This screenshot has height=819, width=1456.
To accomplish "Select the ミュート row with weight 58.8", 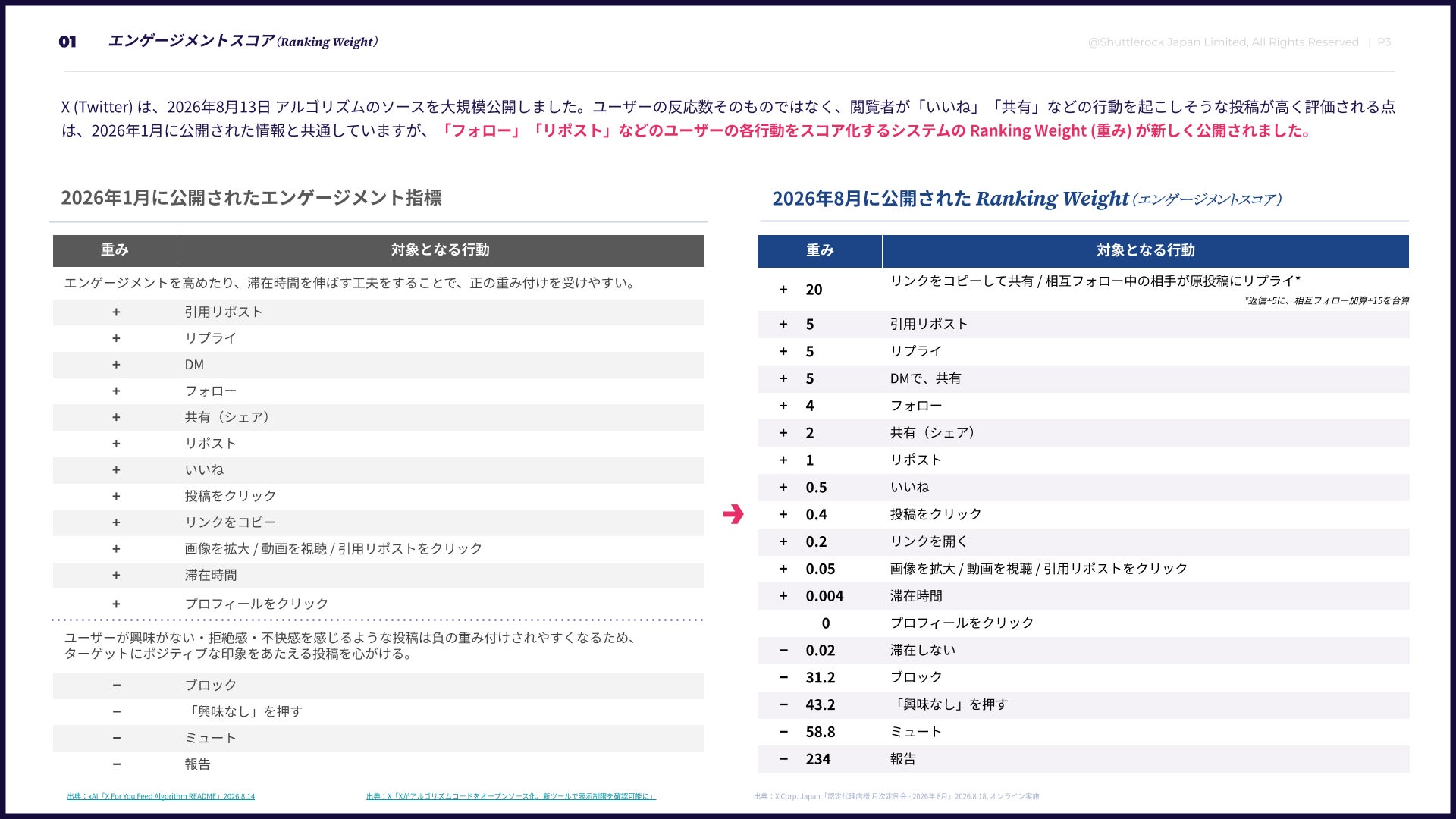I will 1084,732.
